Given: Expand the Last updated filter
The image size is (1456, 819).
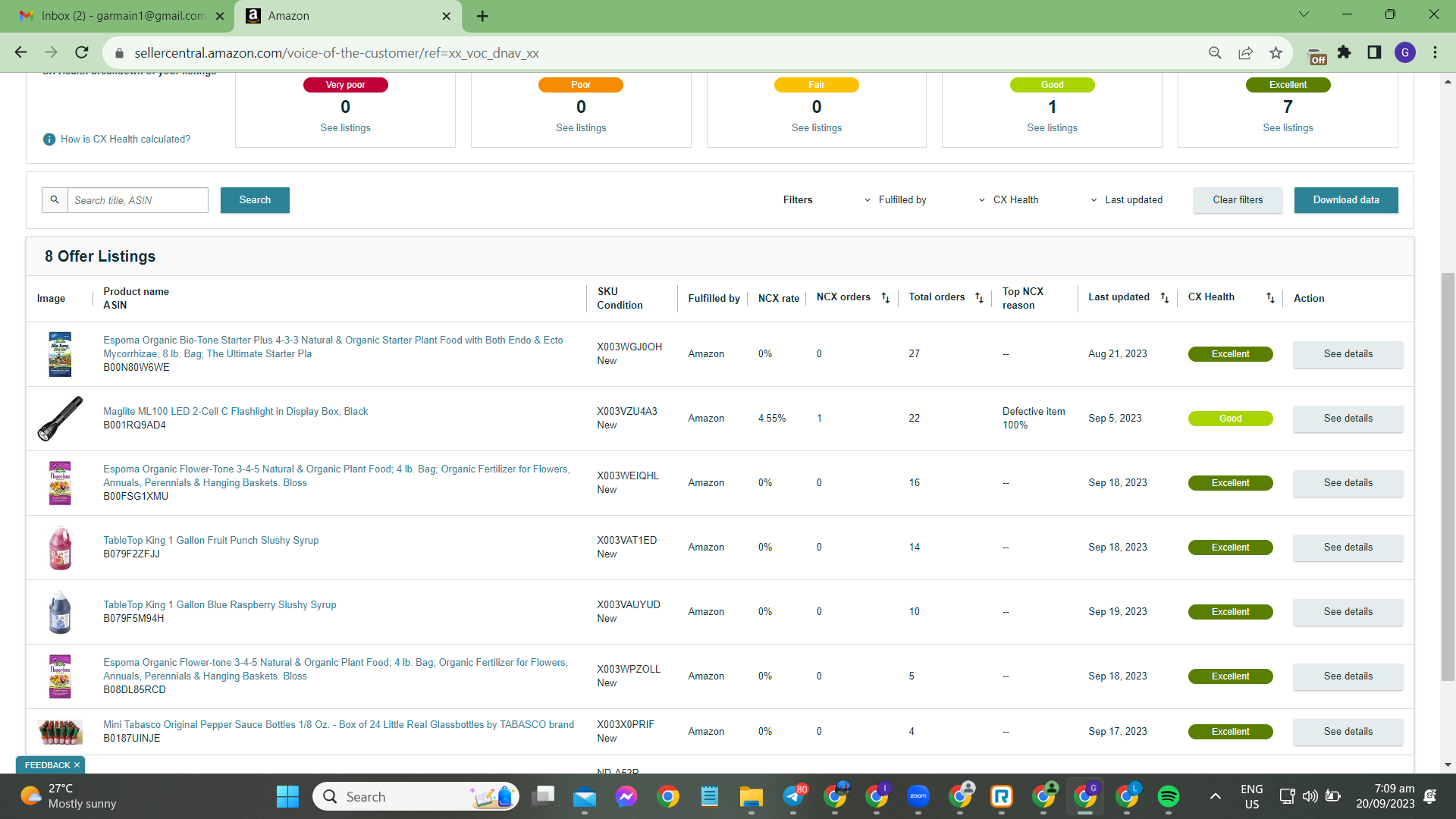Looking at the screenshot, I should coord(1126,200).
